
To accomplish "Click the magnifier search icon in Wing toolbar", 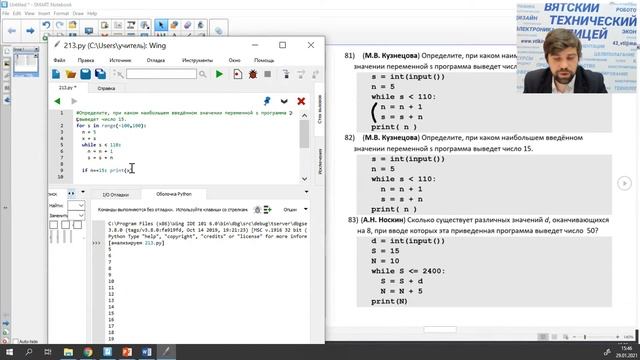I will coord(202,74).
